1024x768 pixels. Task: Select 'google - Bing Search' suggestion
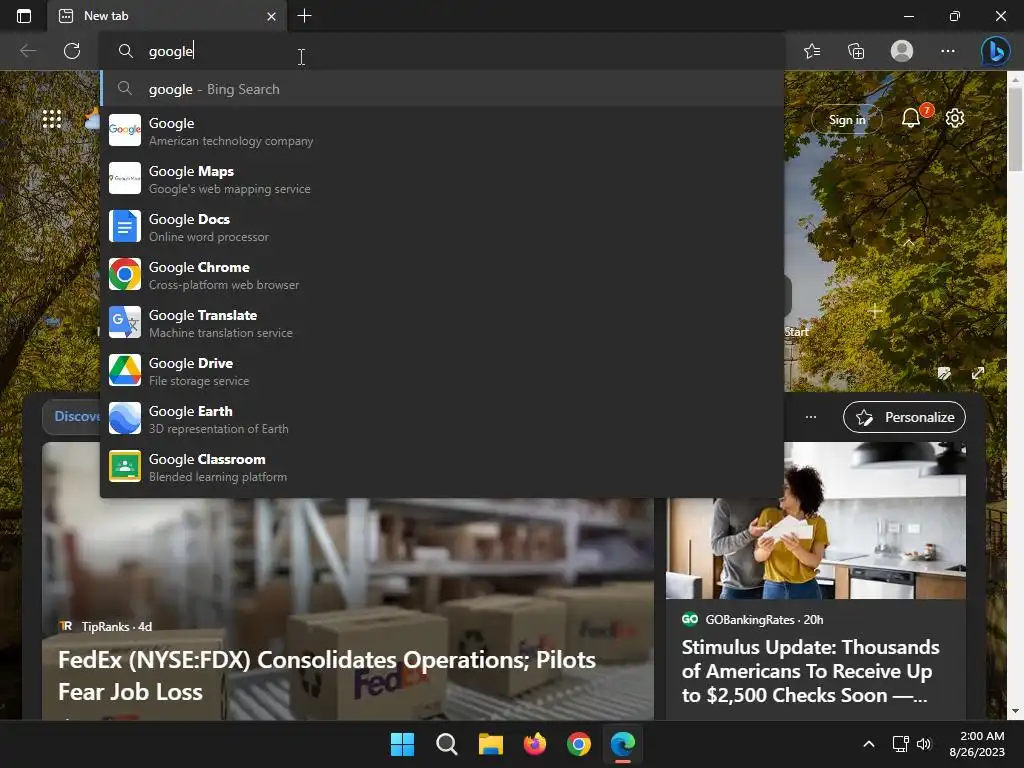pos(442,89)
